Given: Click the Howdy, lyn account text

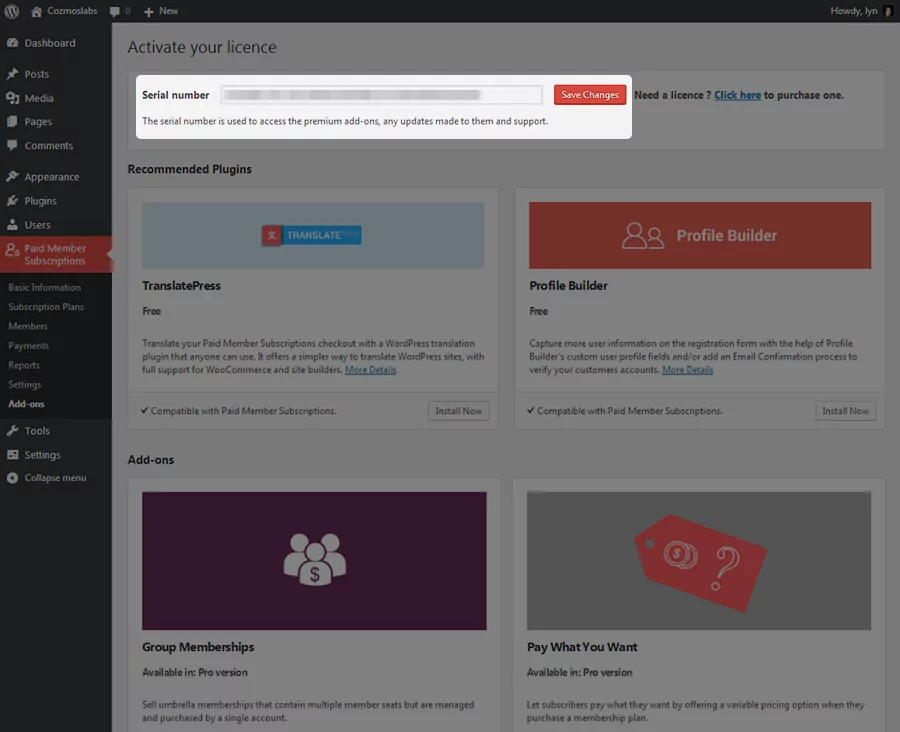Looking at the screenshot, I should click(854, 11).
